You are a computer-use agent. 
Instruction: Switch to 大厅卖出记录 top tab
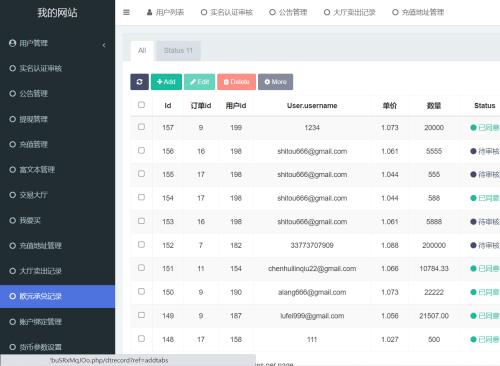click(x=350, y=12)
